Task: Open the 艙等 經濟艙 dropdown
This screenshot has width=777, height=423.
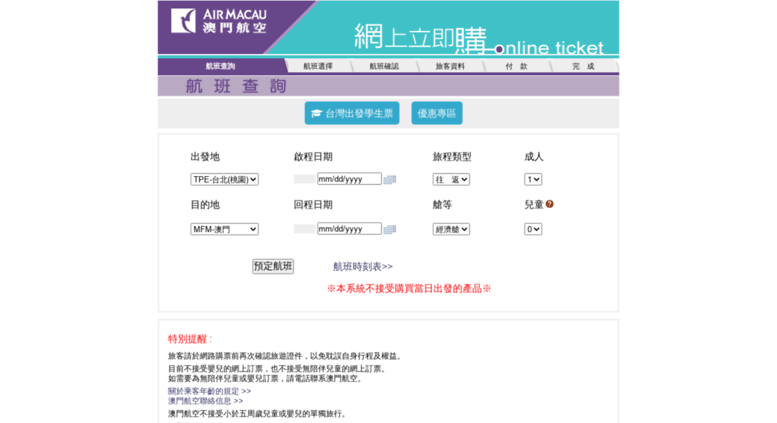Action: tap(451, 229)
